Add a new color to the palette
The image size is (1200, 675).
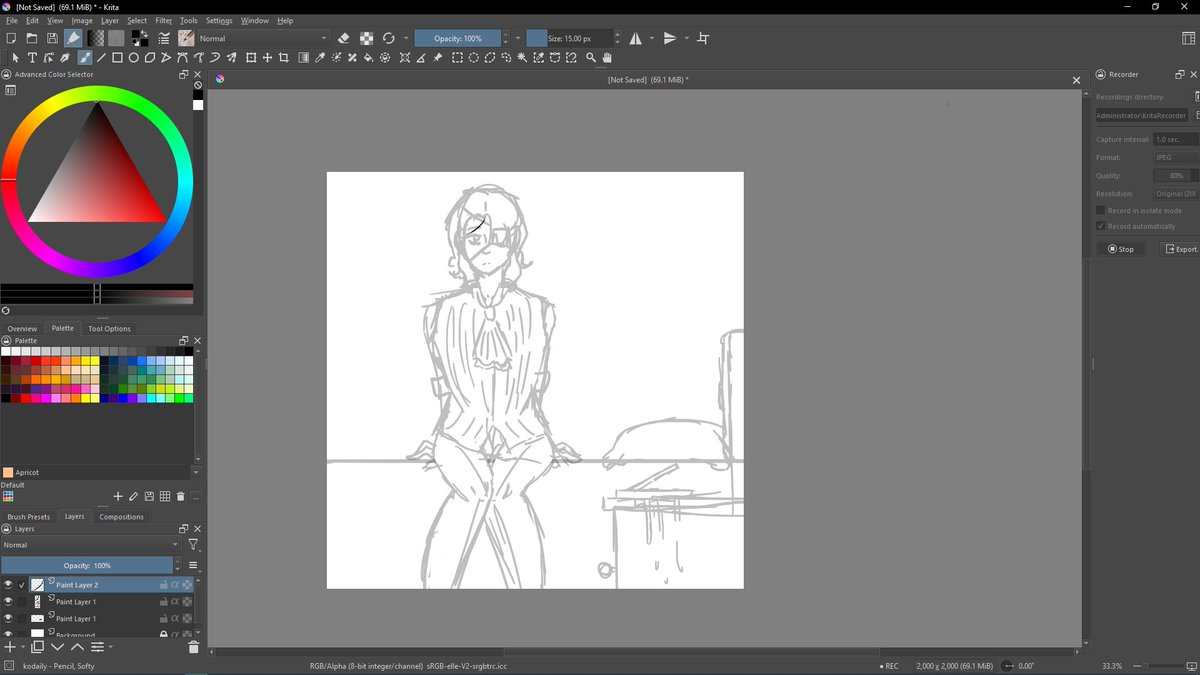(117, 496)
